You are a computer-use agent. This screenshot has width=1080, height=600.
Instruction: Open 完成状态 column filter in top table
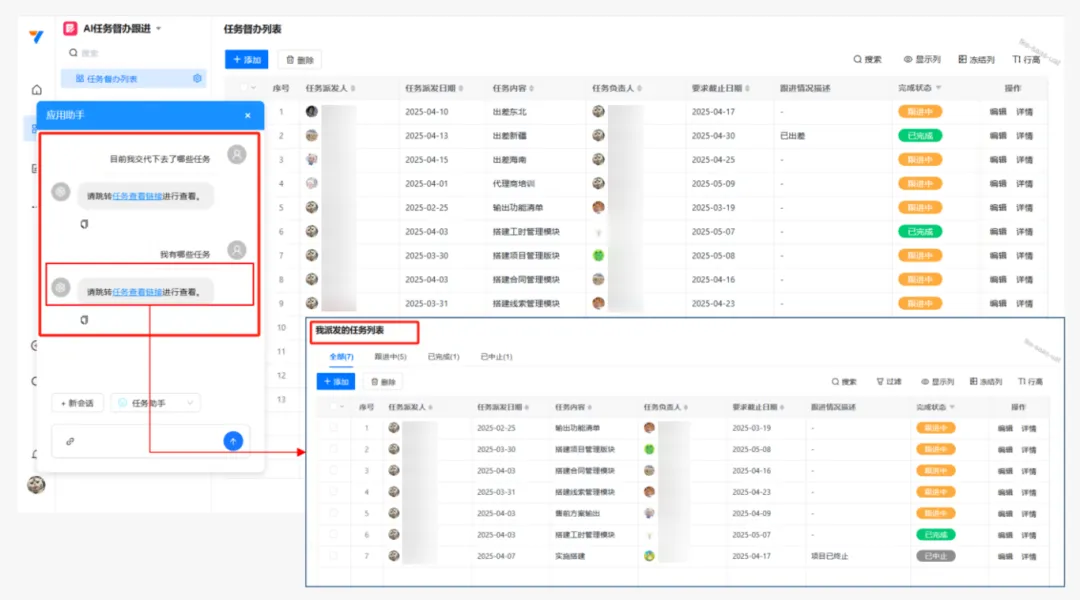938,88
